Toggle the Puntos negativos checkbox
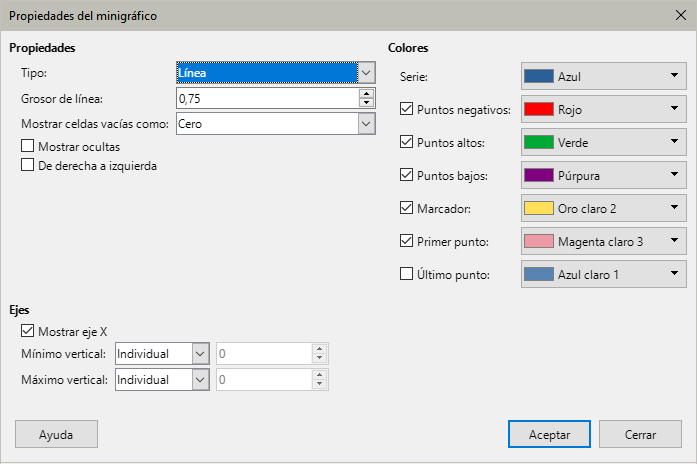697x464 pixels. click(x=406, y=109)
